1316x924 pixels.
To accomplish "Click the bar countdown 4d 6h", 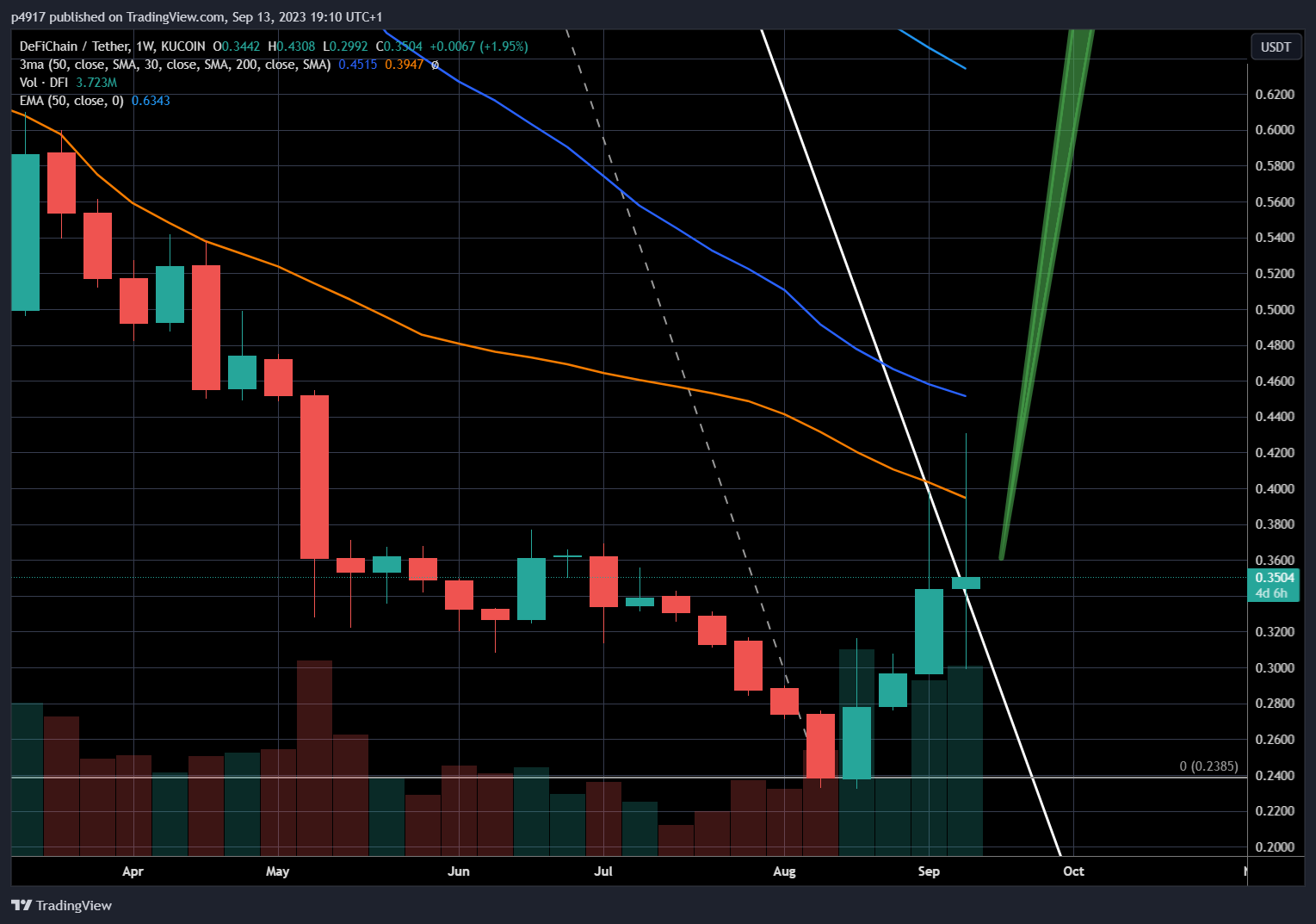I will coord(1271,593).
